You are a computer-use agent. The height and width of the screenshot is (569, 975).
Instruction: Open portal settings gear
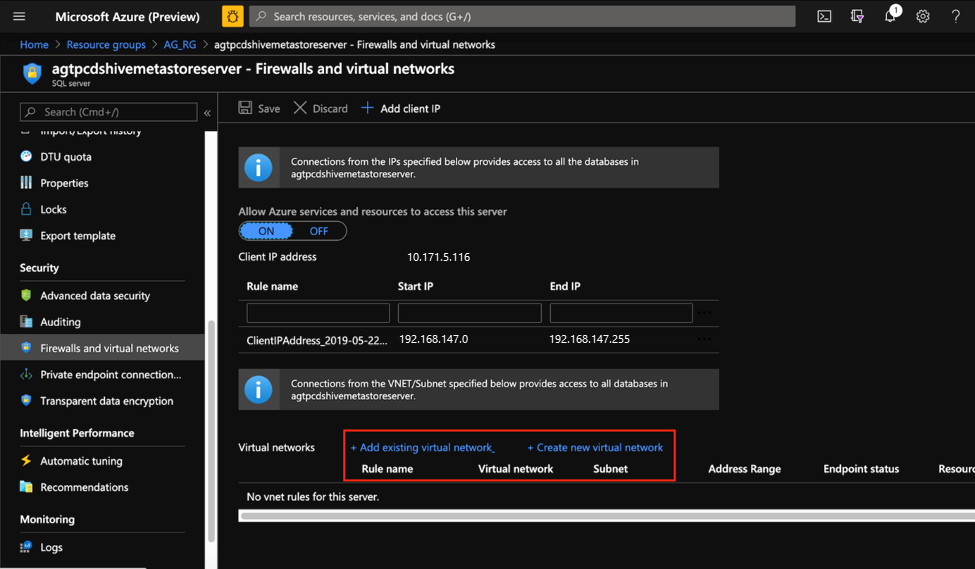coord(923,17)
